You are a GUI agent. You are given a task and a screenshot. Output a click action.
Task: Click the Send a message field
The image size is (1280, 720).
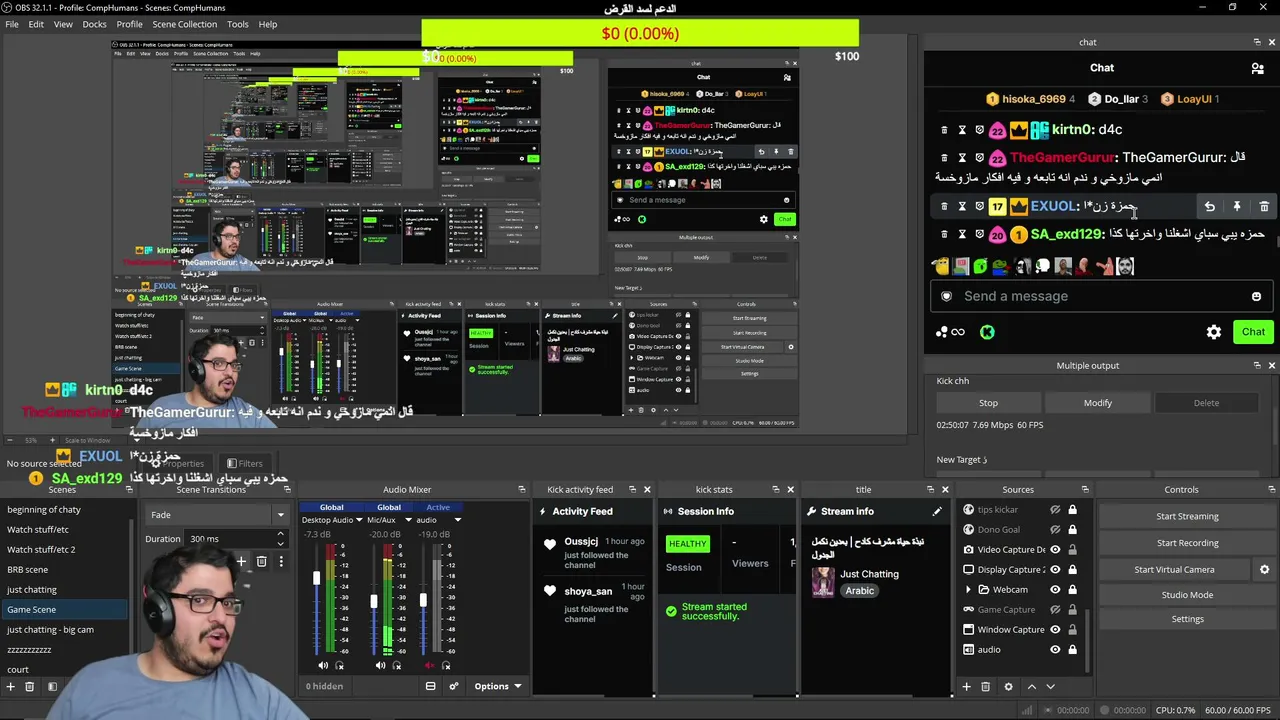tap(1100, 296)
